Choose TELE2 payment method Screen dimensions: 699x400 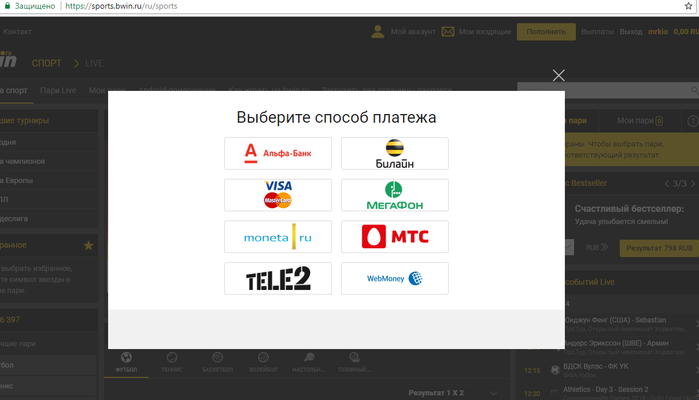pyautogui.click(x=278, y=278)
